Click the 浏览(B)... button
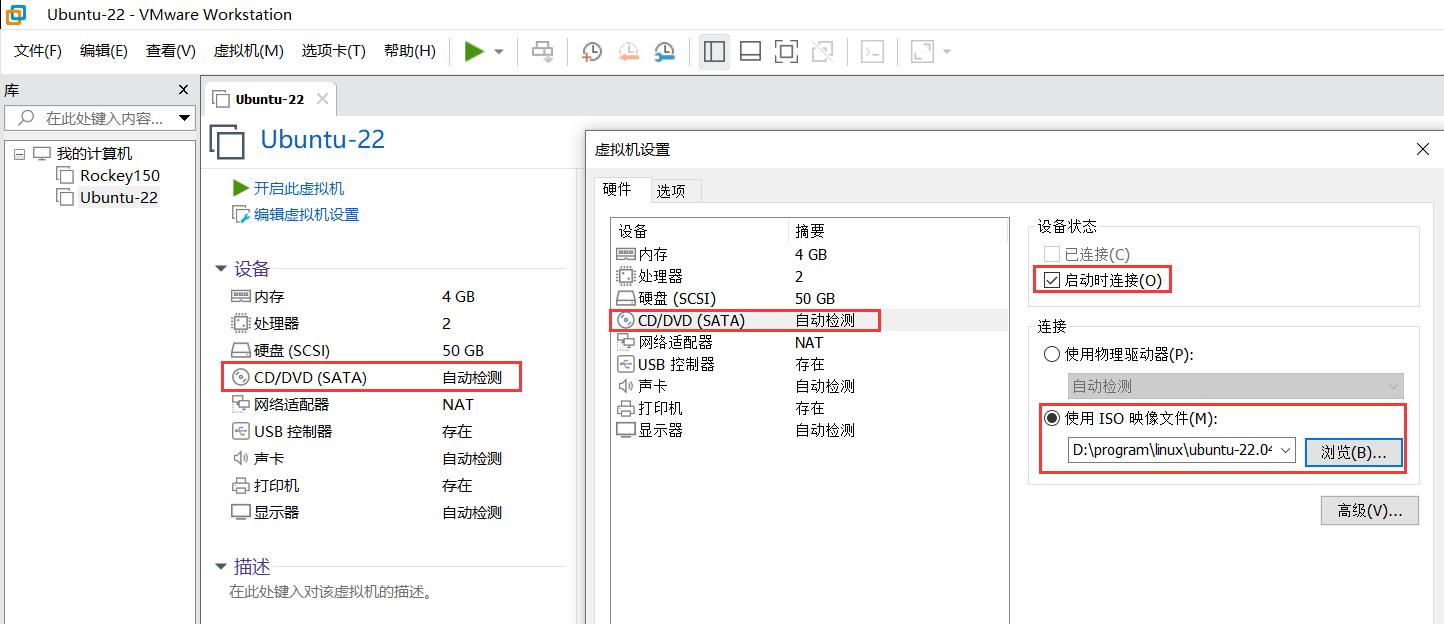1444x624 pixels. 1354,452
